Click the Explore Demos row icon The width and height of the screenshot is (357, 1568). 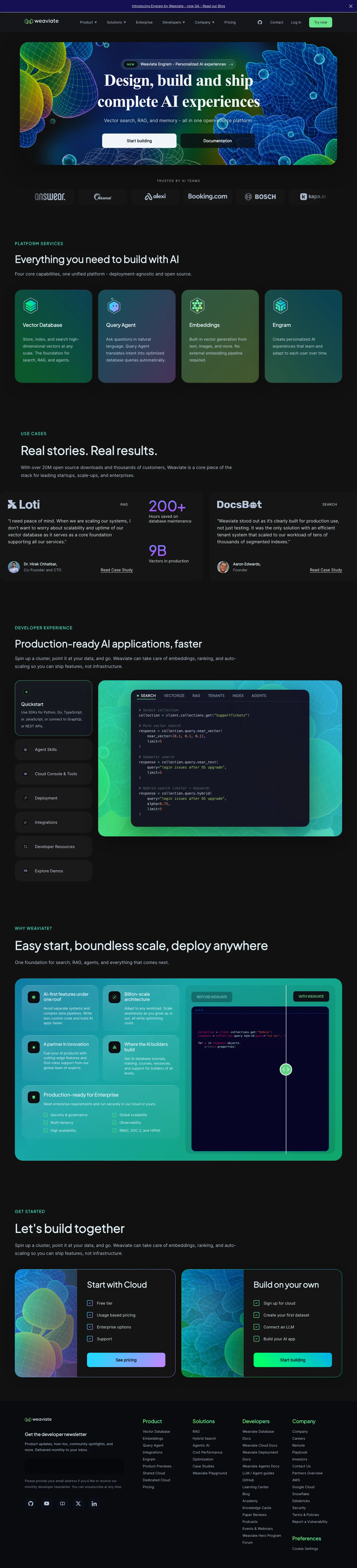coord(26,871)
